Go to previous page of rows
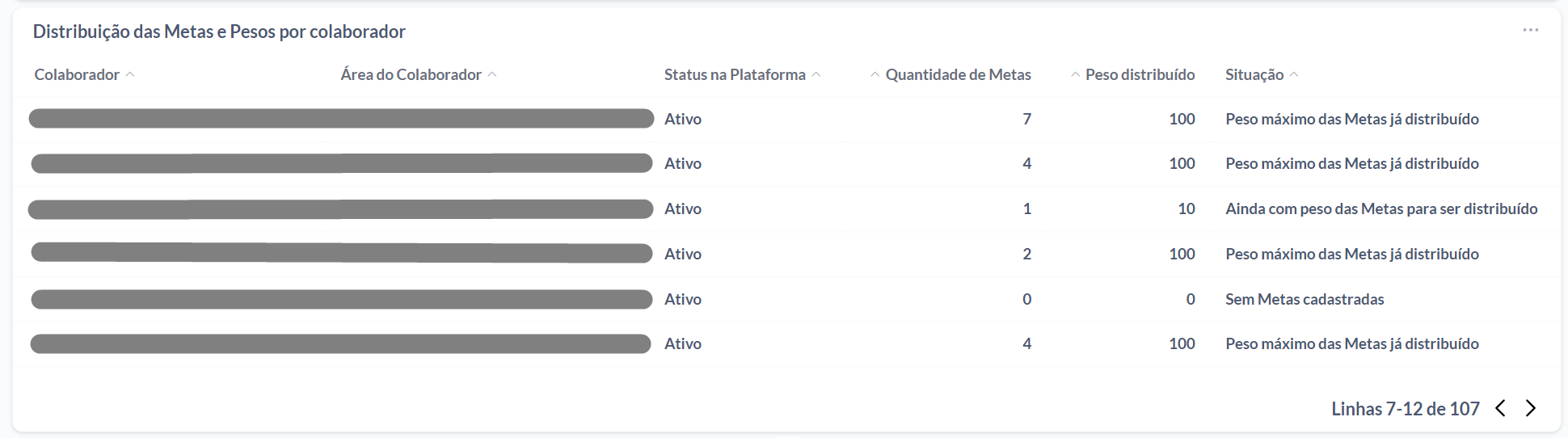 1500,408
